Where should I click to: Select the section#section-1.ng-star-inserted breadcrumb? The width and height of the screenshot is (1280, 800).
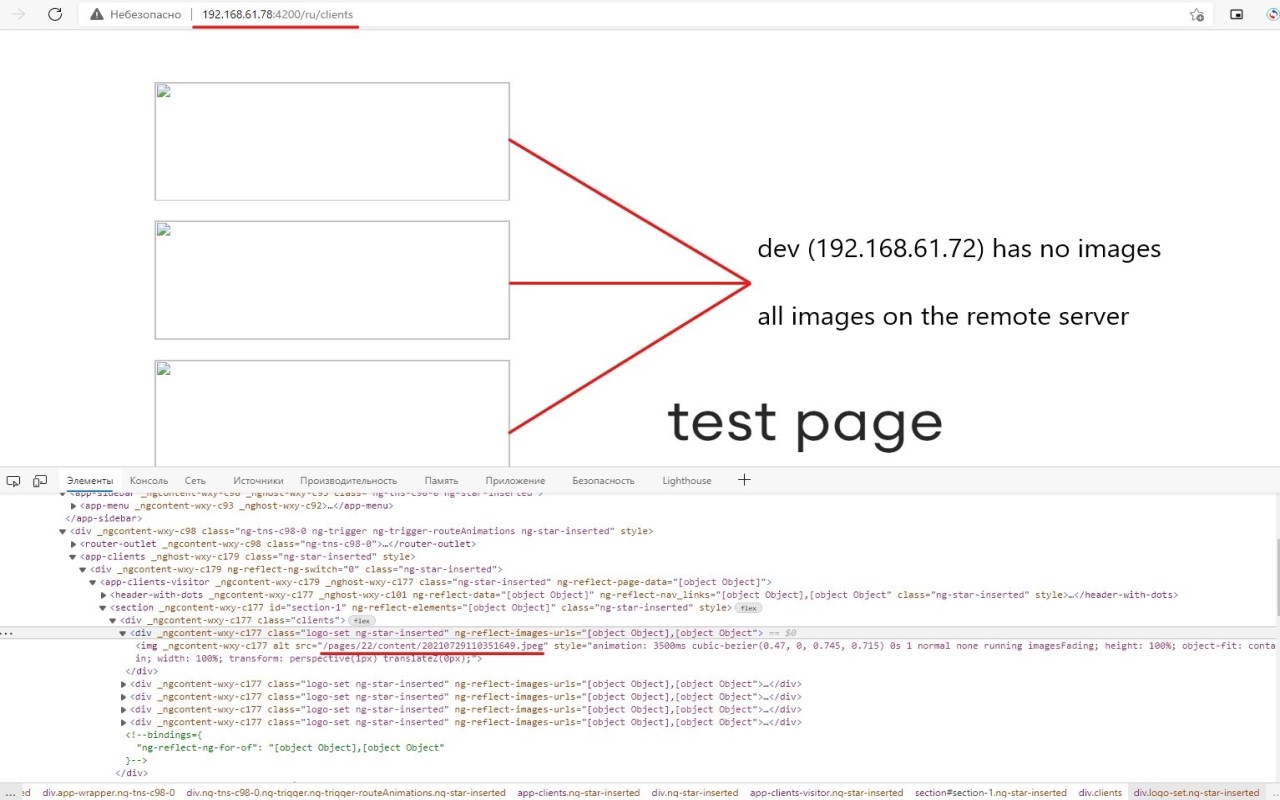click(990, 793)
